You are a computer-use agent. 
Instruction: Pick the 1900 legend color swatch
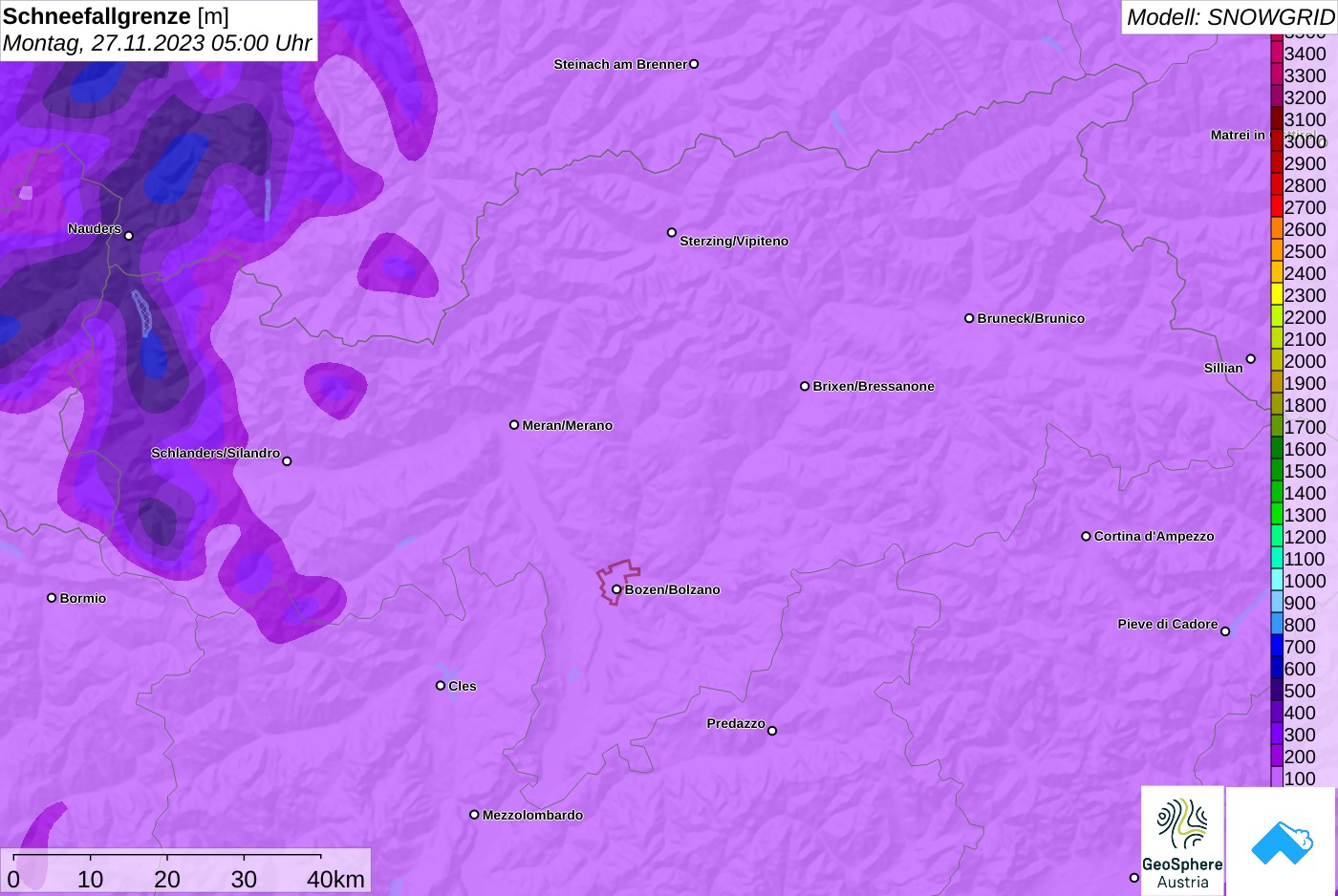click(1277, 383)
